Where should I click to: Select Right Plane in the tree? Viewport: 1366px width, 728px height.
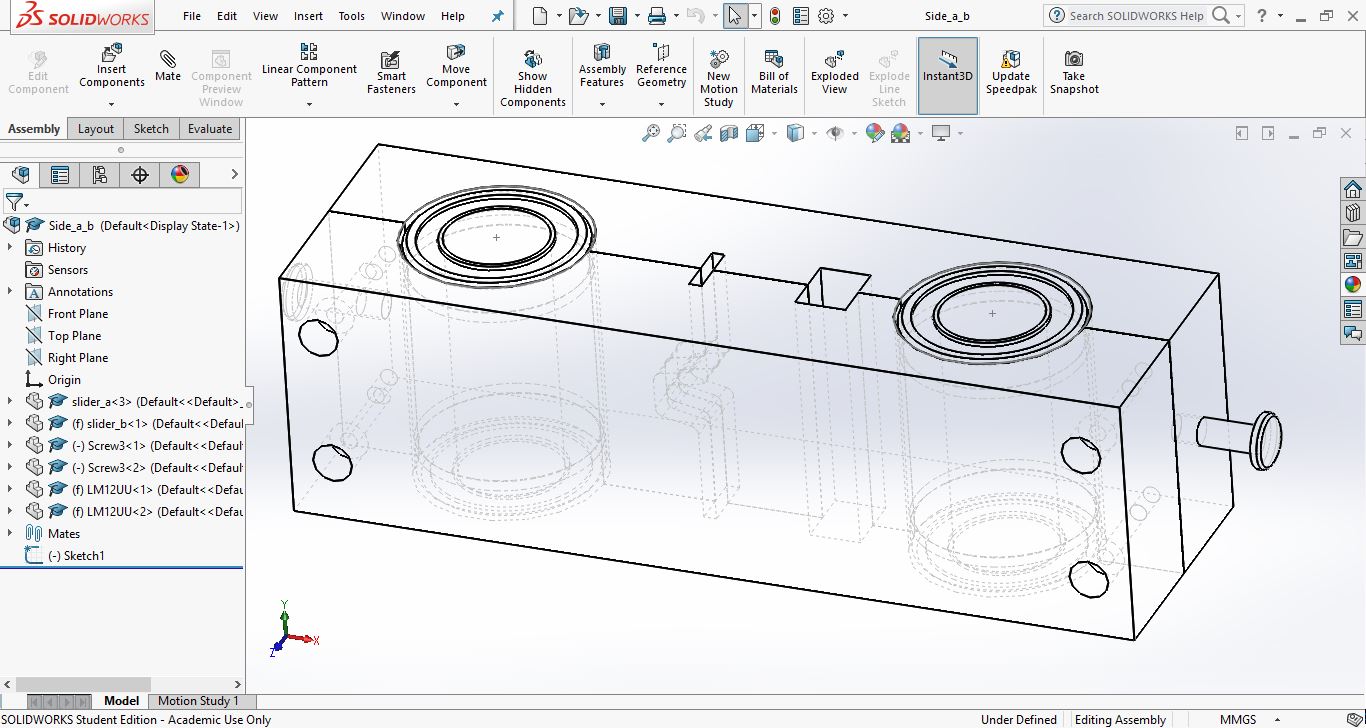tap(77, 357)
